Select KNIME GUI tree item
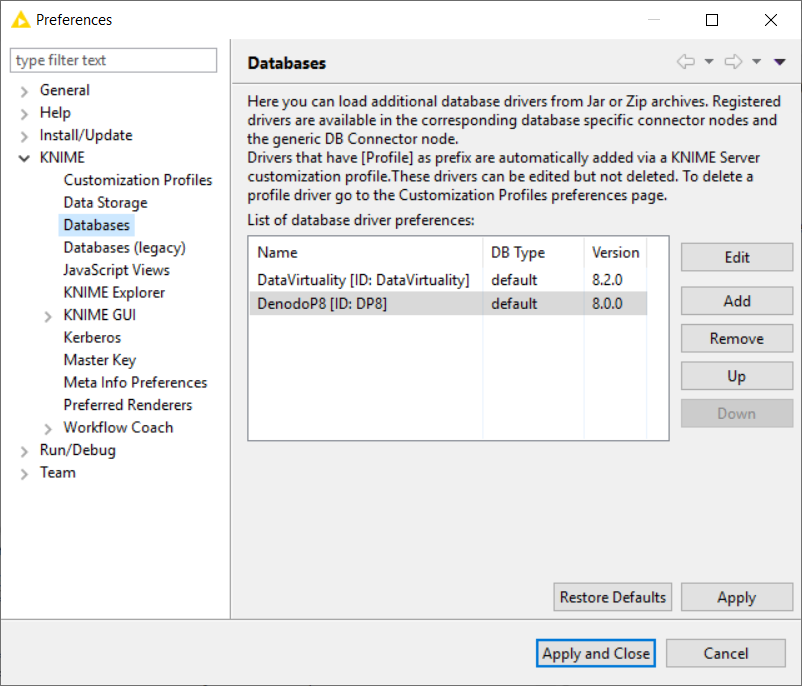 click(x=100, y=315)
